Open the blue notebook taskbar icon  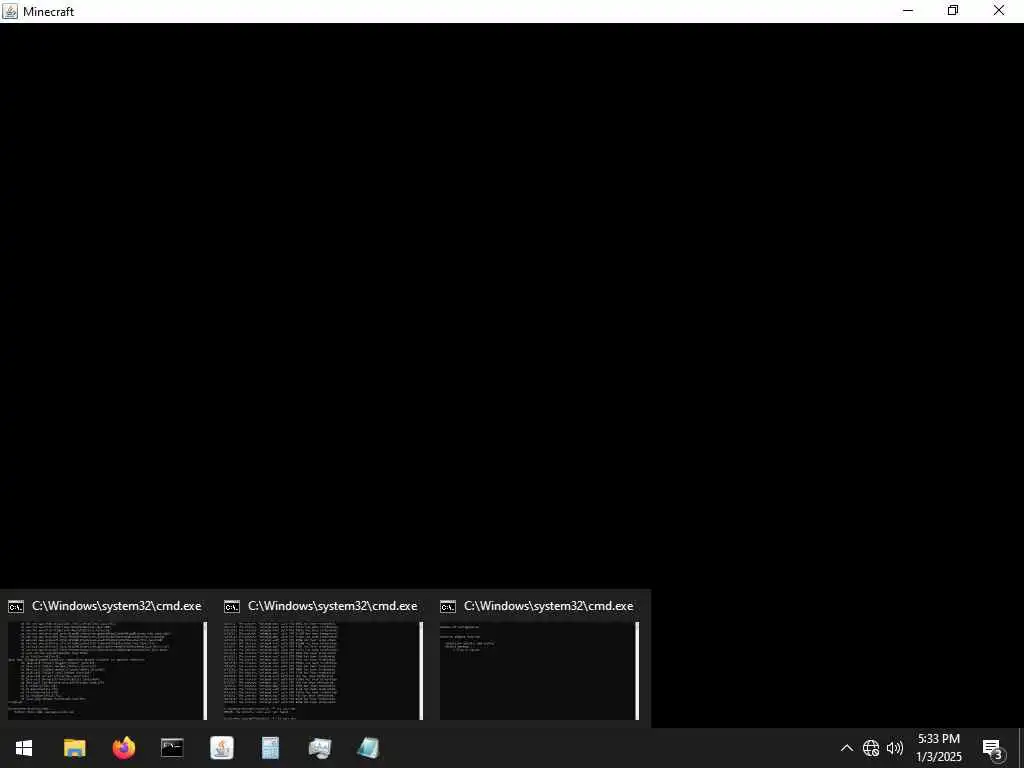[x=368, y=748]
